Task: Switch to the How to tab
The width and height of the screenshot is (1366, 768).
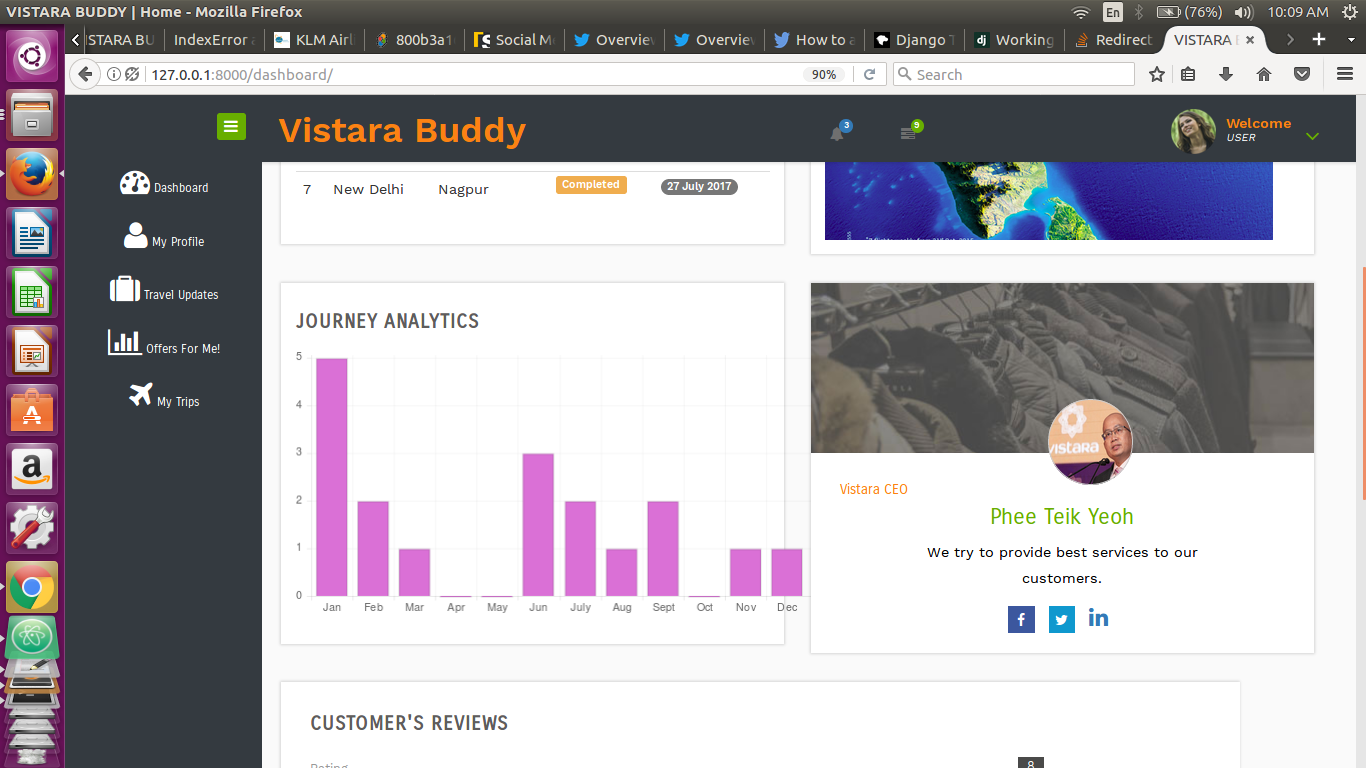Action: tap(813, 40)
